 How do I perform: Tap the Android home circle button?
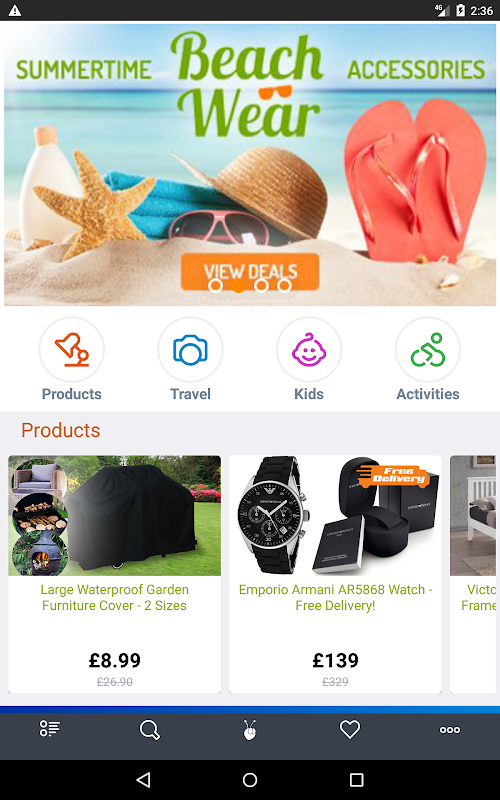click(x=250, y=780)
